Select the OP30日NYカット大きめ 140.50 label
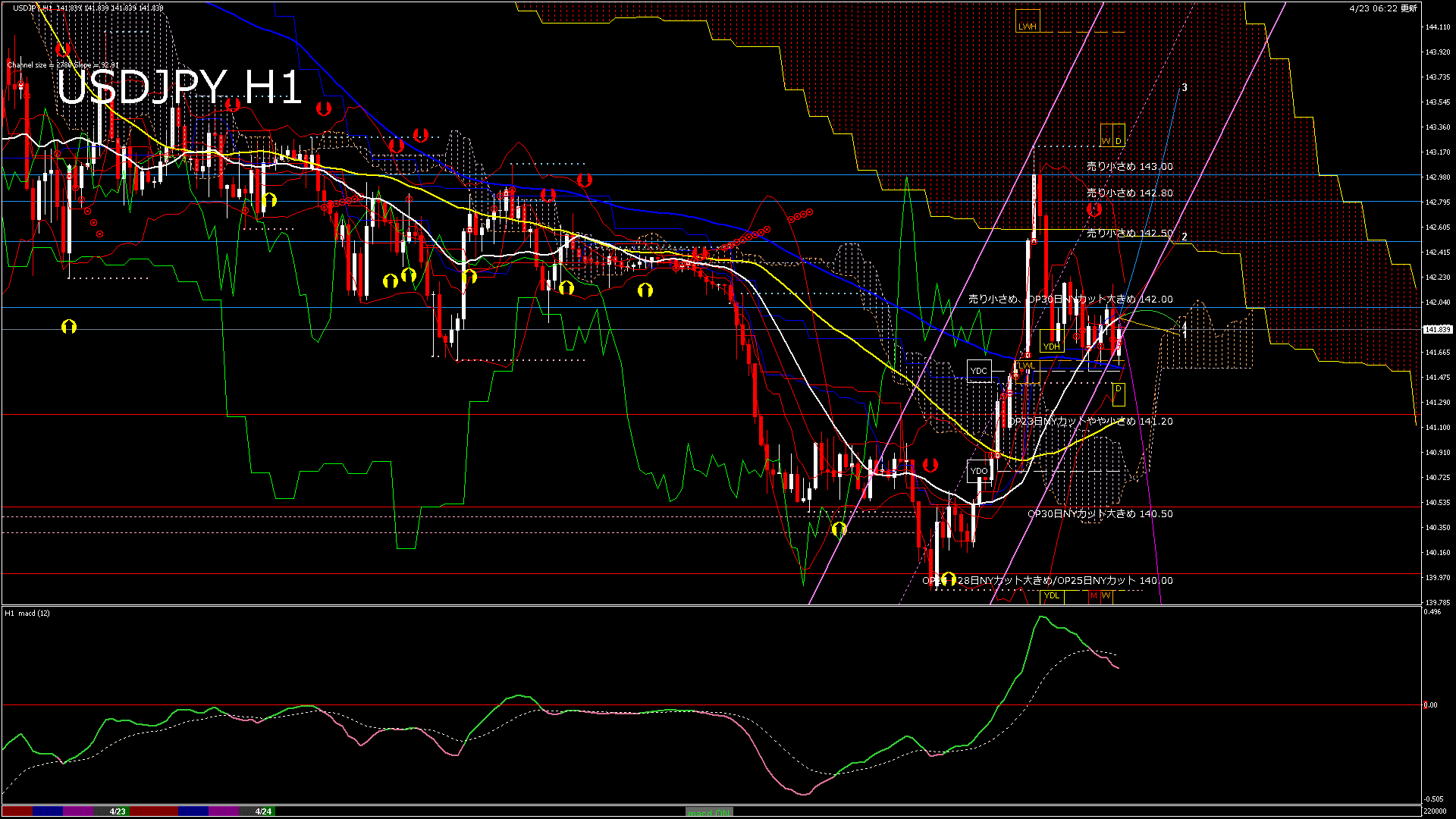The image size is (1456, 819). click(1100, 514)
